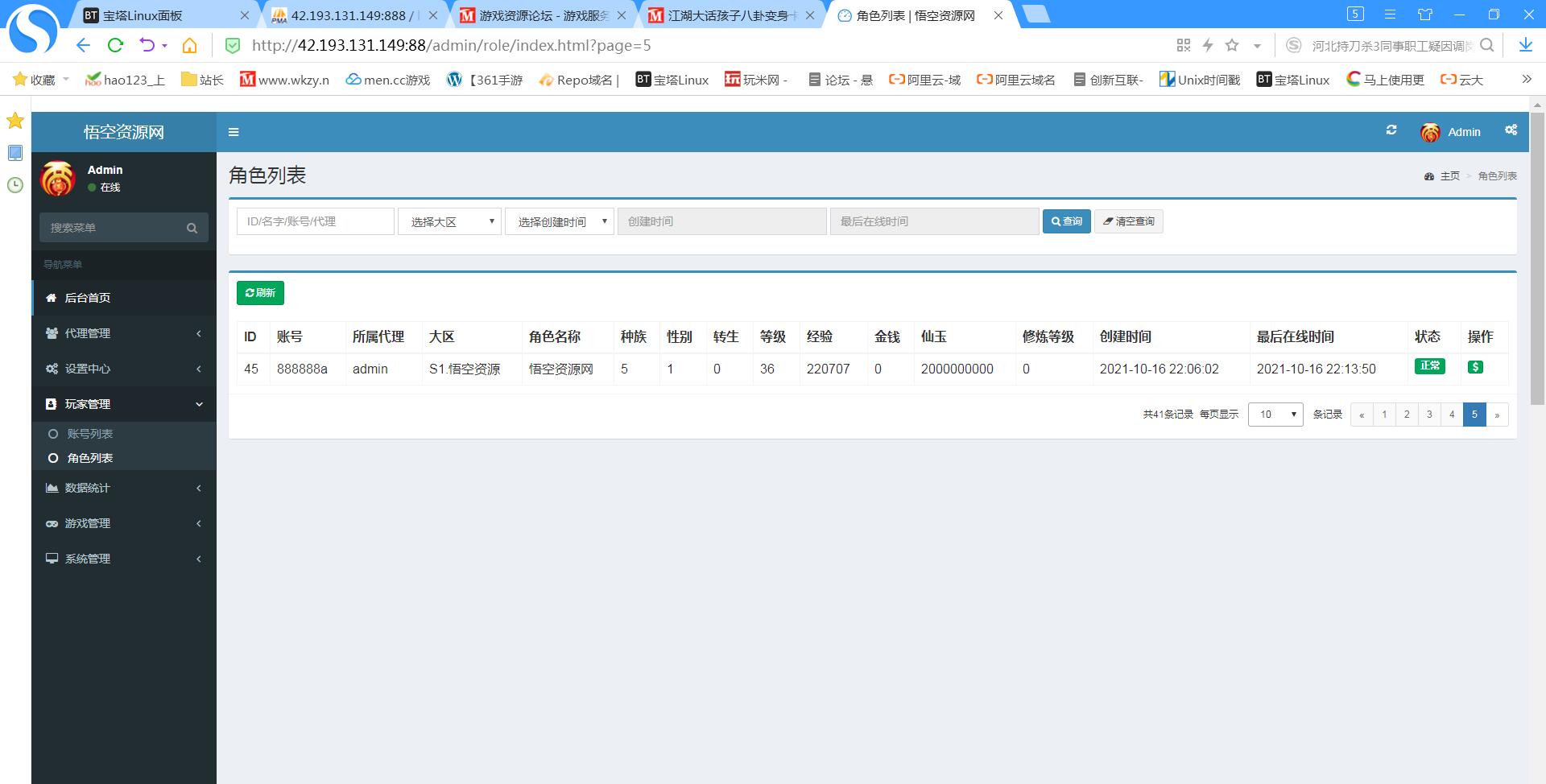Click the blue 查询 button
This screenshot has height=784, width=1546.
pos(1066,221)
